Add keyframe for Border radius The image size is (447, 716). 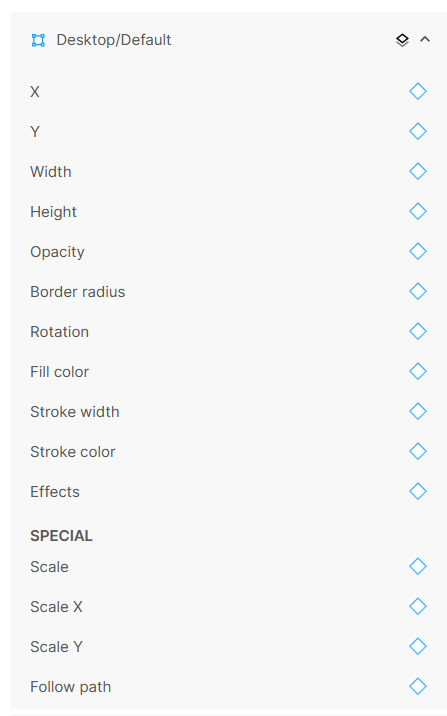click(418, 291)
